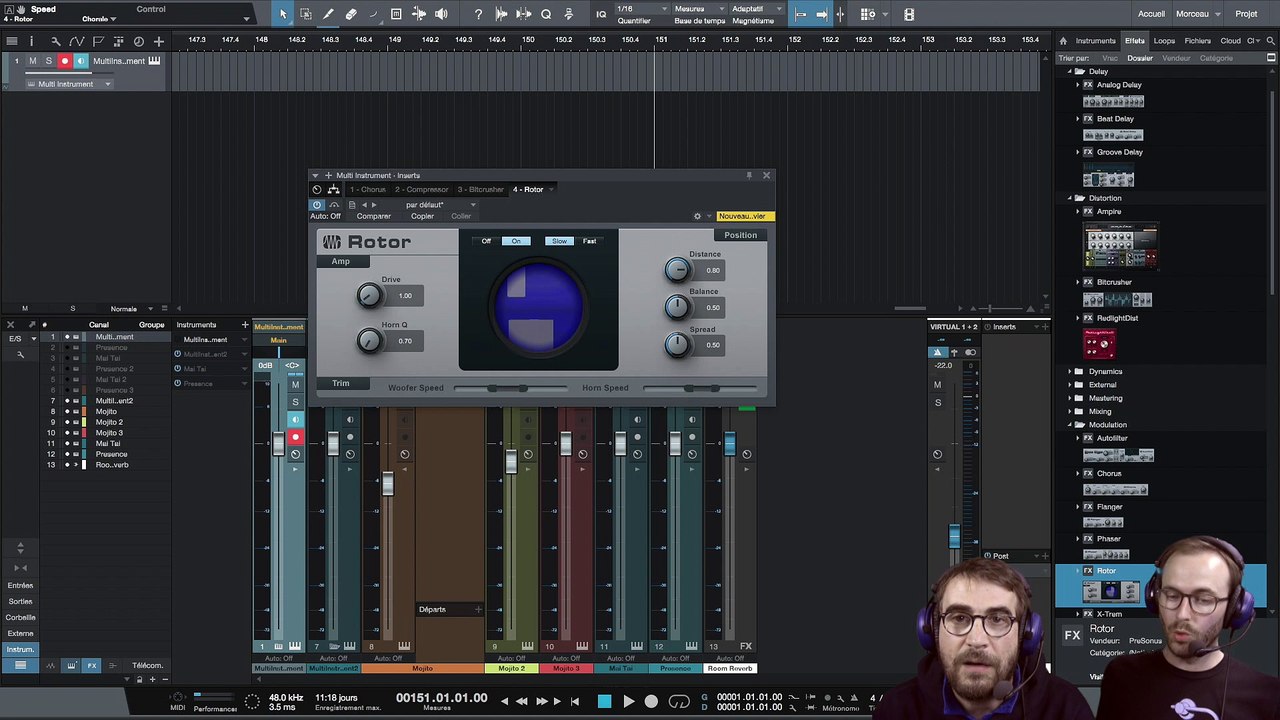
Task: Expand the Mastering folder in browser
Action: (x=1069, y=398)
